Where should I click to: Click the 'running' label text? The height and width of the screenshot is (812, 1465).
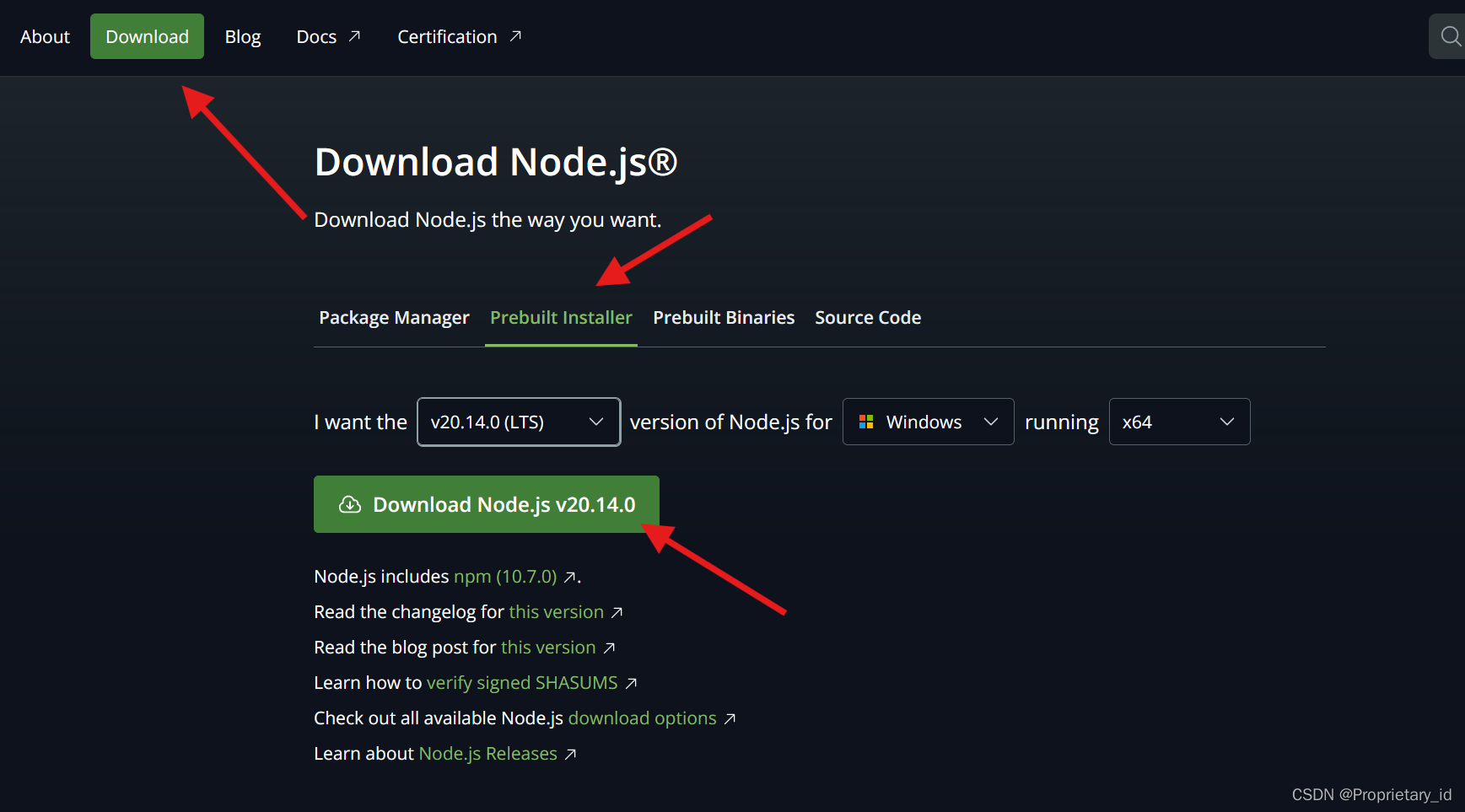point(1062,423)
